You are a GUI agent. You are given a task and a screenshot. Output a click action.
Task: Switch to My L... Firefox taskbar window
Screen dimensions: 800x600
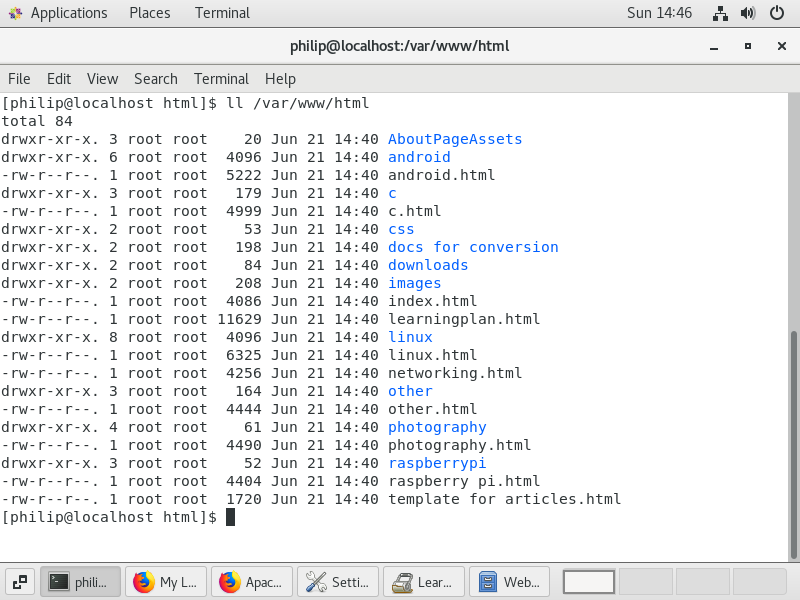(166, 582)
